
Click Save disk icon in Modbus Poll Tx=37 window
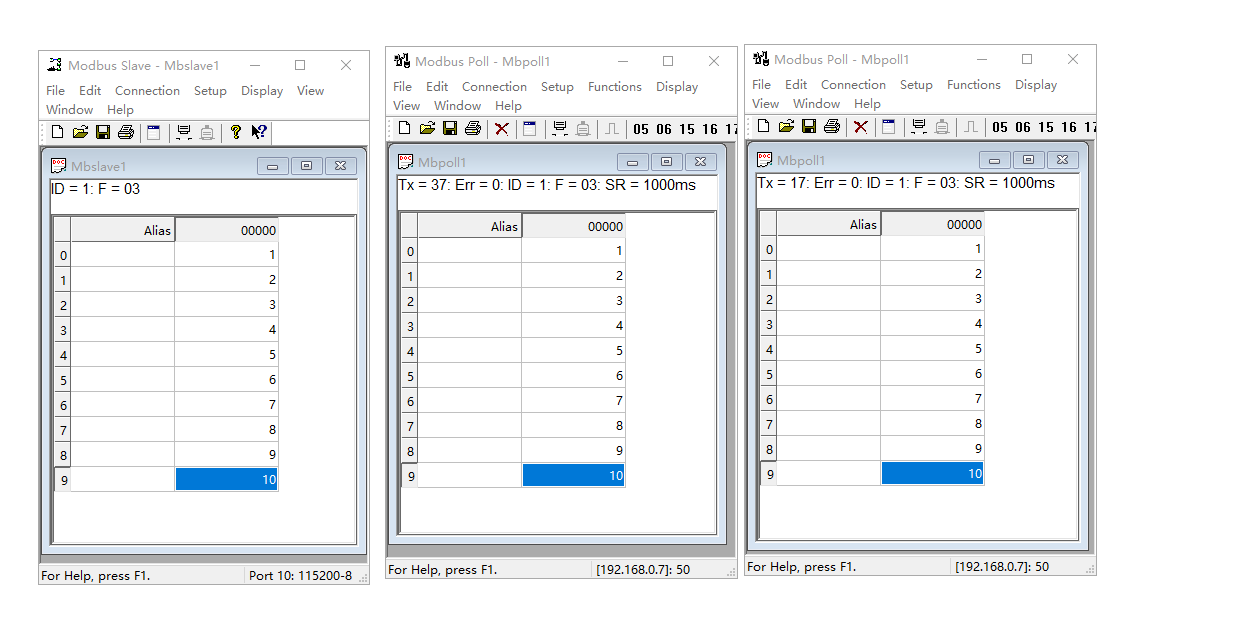point(450,128)
